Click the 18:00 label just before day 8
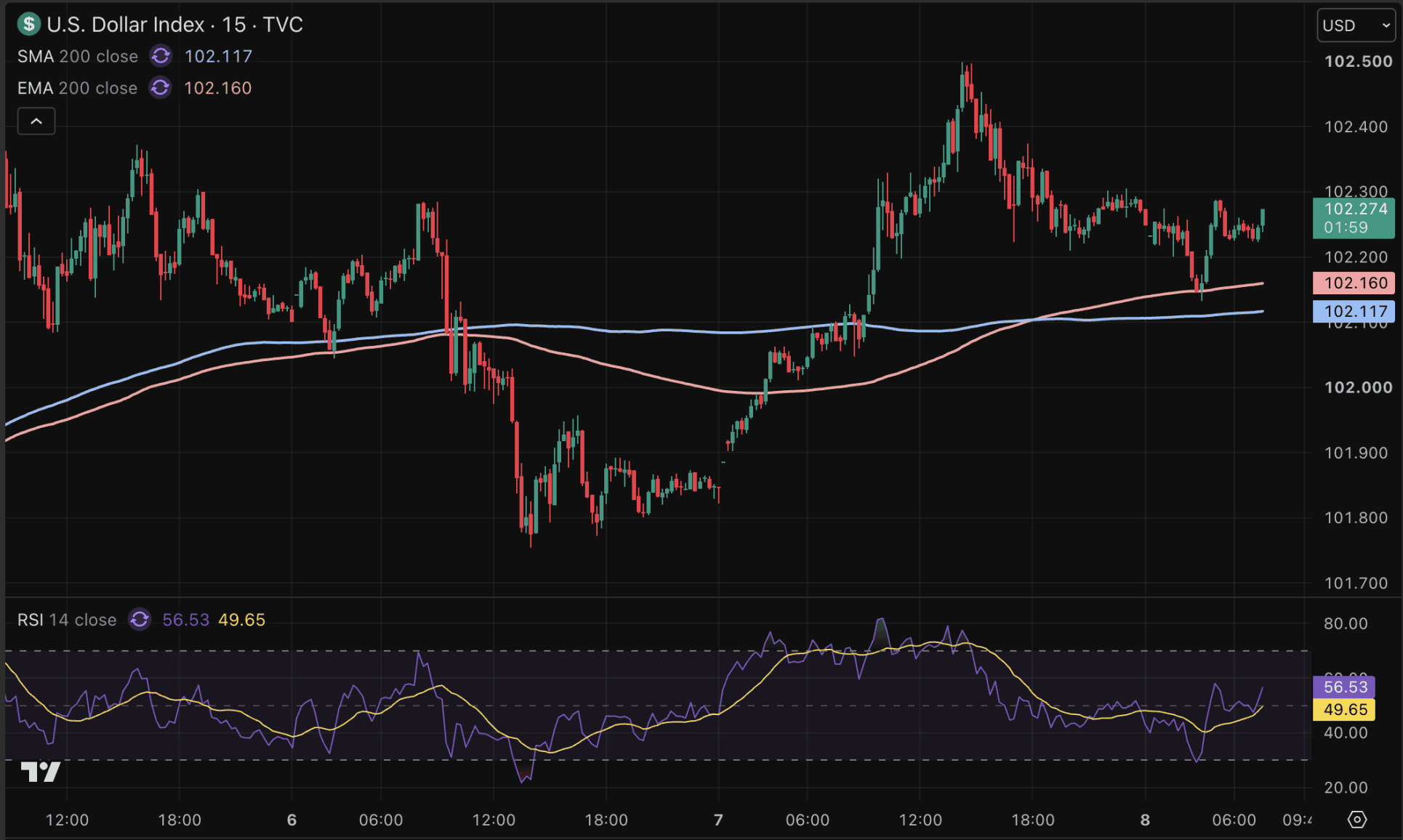Image resolution: width=1403 pixels, height=840 pixels. pos(1032,820)
